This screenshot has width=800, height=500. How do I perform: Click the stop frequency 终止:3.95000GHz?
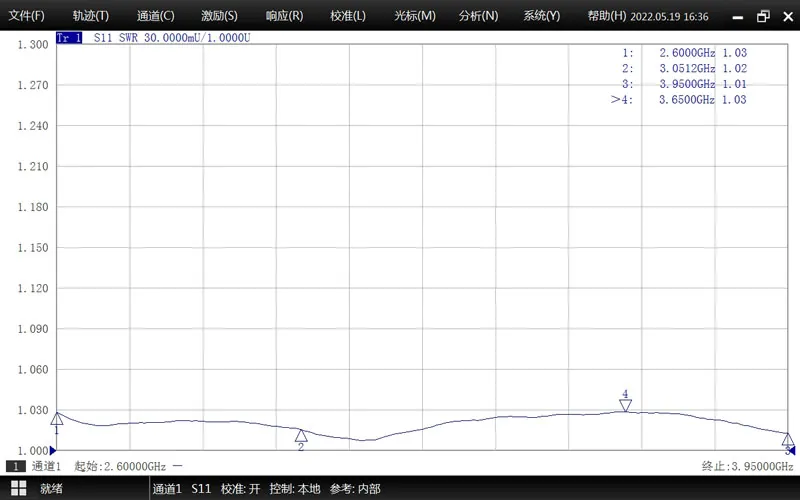click(x=747, y=466)
